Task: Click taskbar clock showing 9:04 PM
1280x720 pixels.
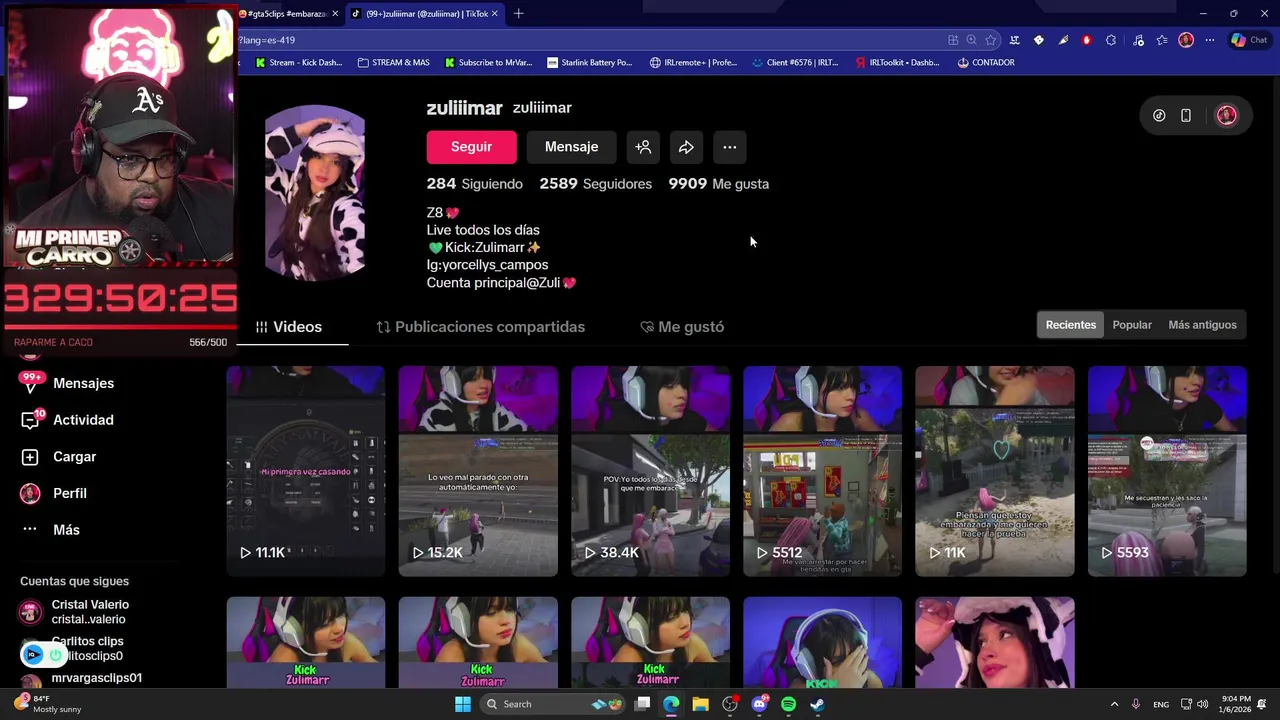Action: point(1236,704)
